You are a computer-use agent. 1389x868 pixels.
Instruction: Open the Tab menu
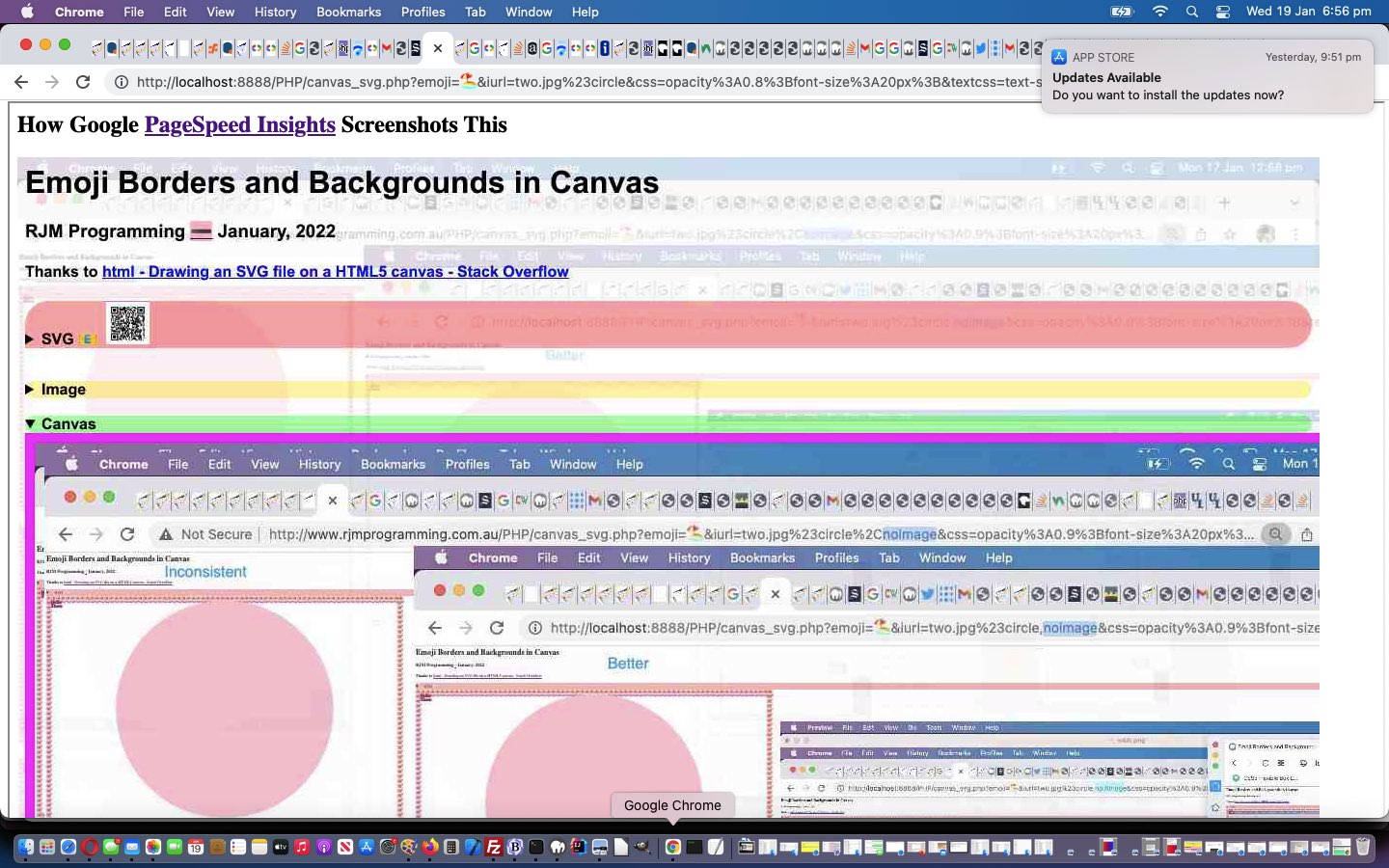[475, 12]
